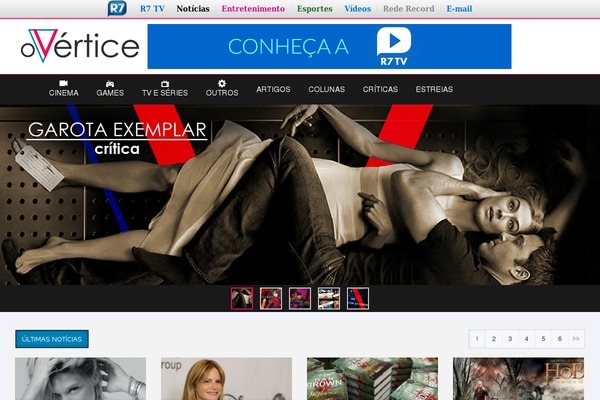Select the first slider thumbnail
This screenshot has height=400, width=600.
pos(242,299)
